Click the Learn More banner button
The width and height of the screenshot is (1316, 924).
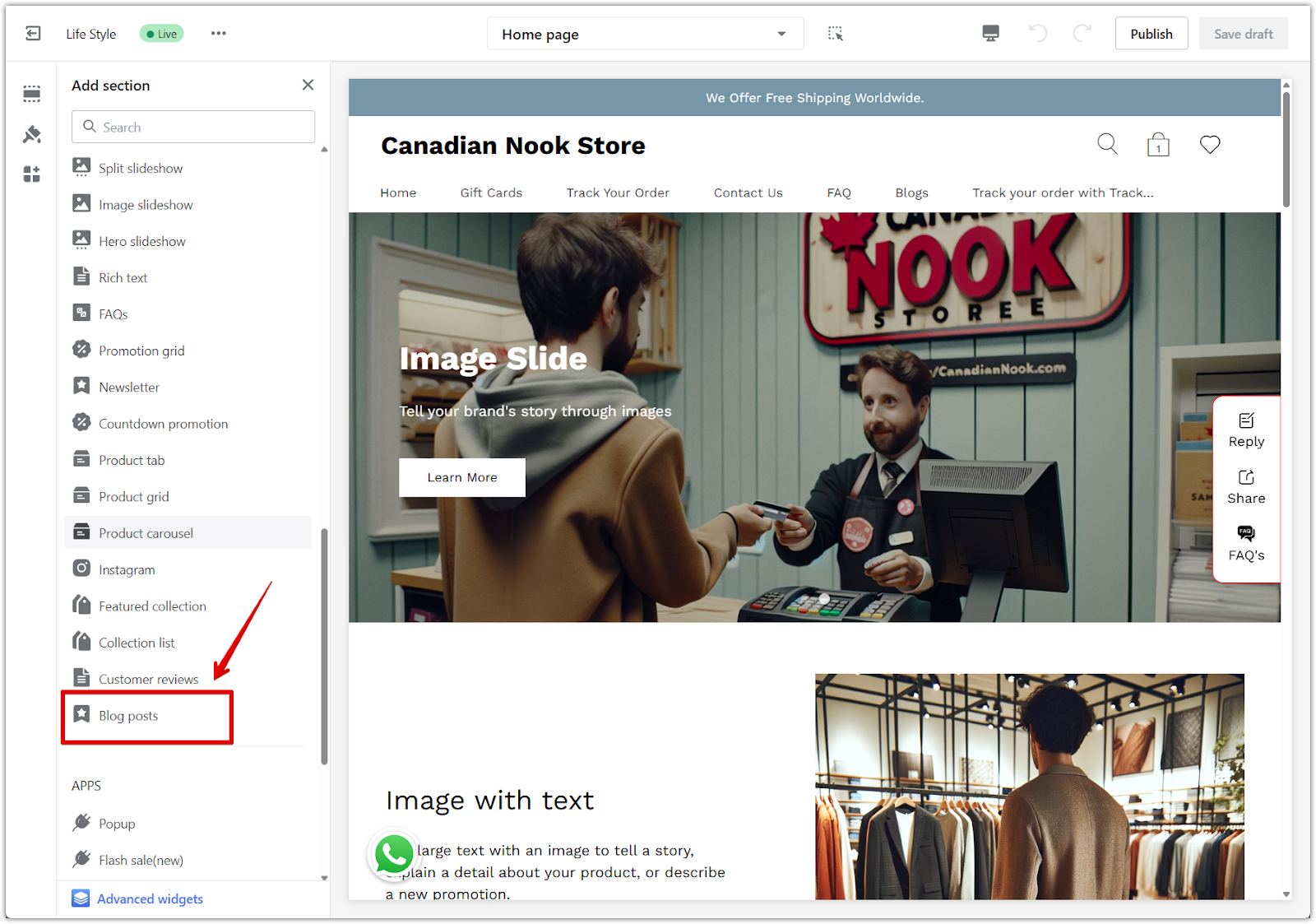point(462,477)
